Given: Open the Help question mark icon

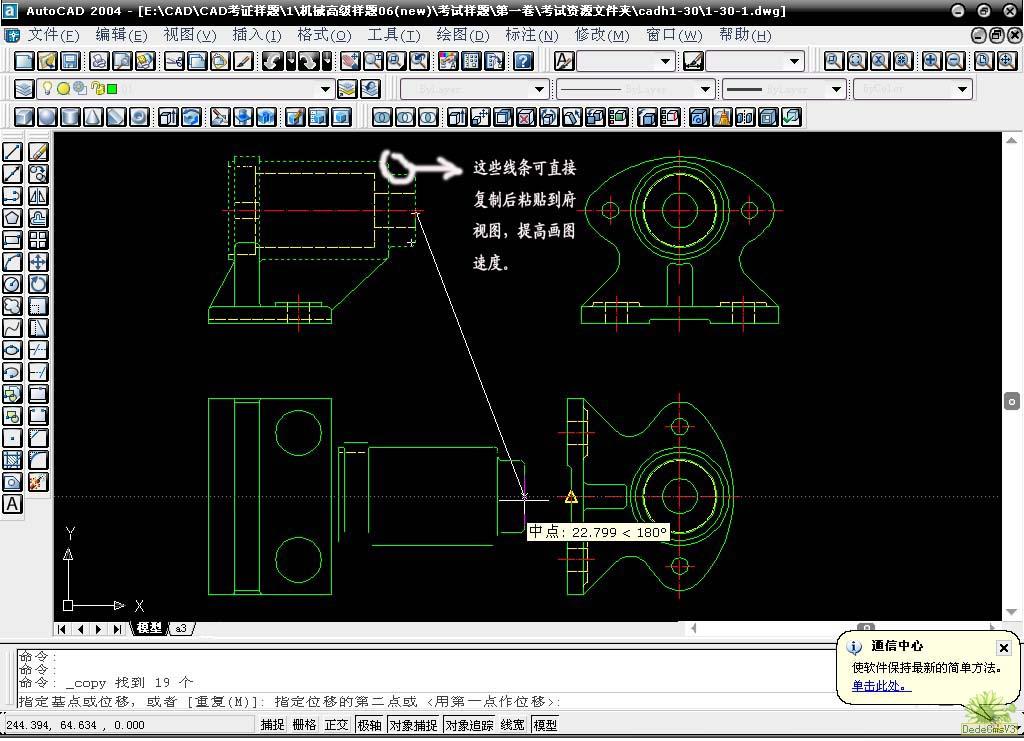Looking at the screenshot, I should 523,61.
